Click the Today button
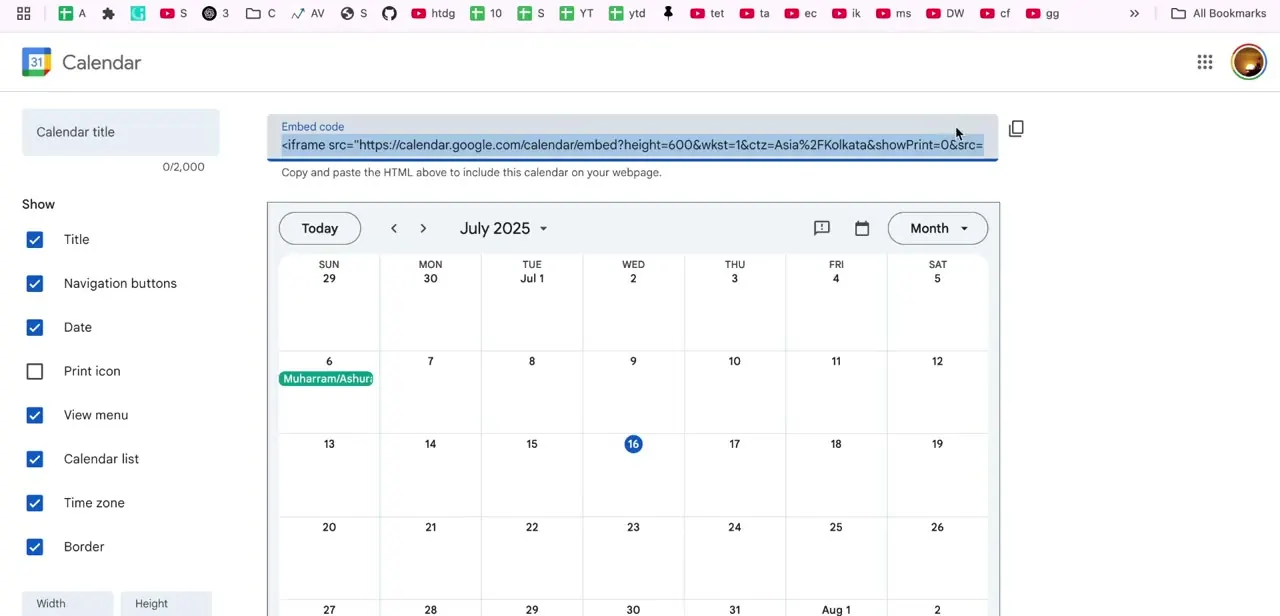The width and height of the screenshot is (1280, 616). pos(320,228)
